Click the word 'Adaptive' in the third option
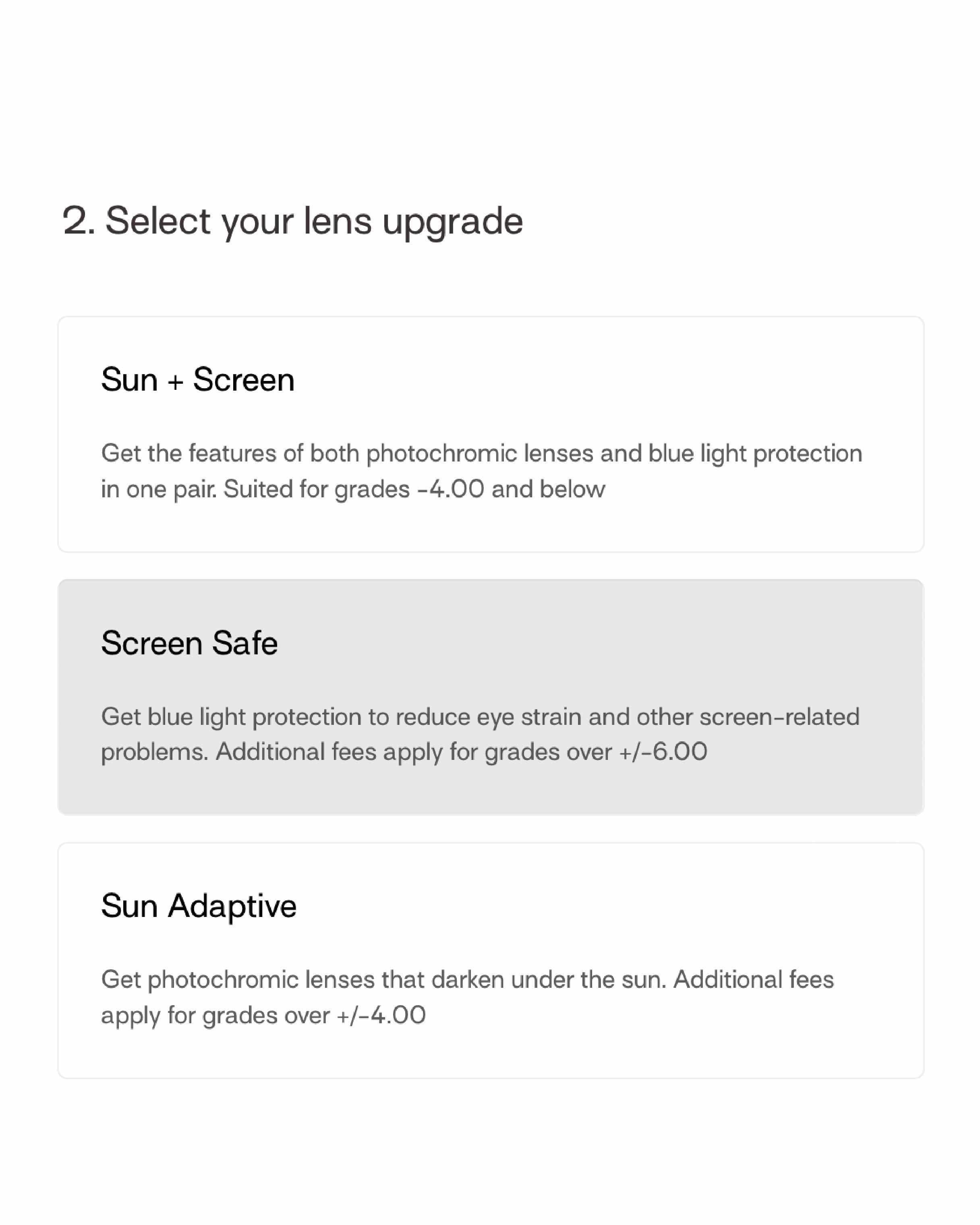This screenshot has height=1225, width=980. click(232, 906)
